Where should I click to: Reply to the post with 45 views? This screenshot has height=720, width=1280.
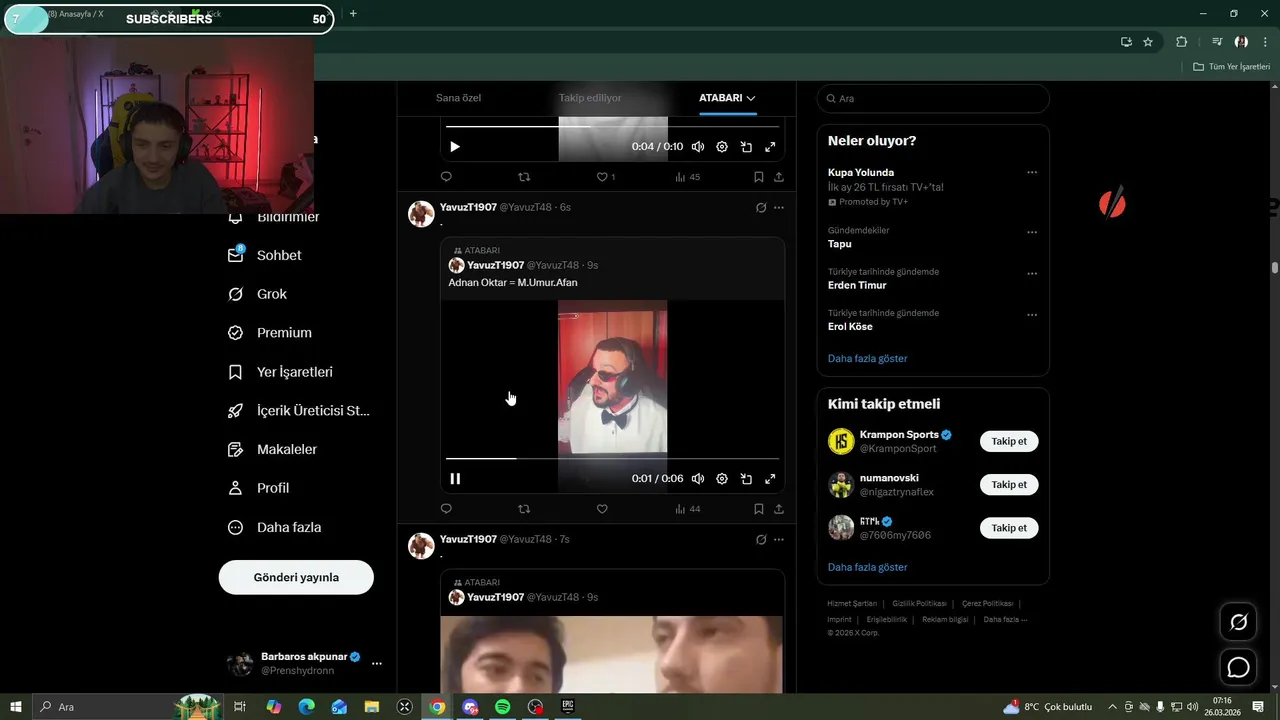tap(446, 177)
